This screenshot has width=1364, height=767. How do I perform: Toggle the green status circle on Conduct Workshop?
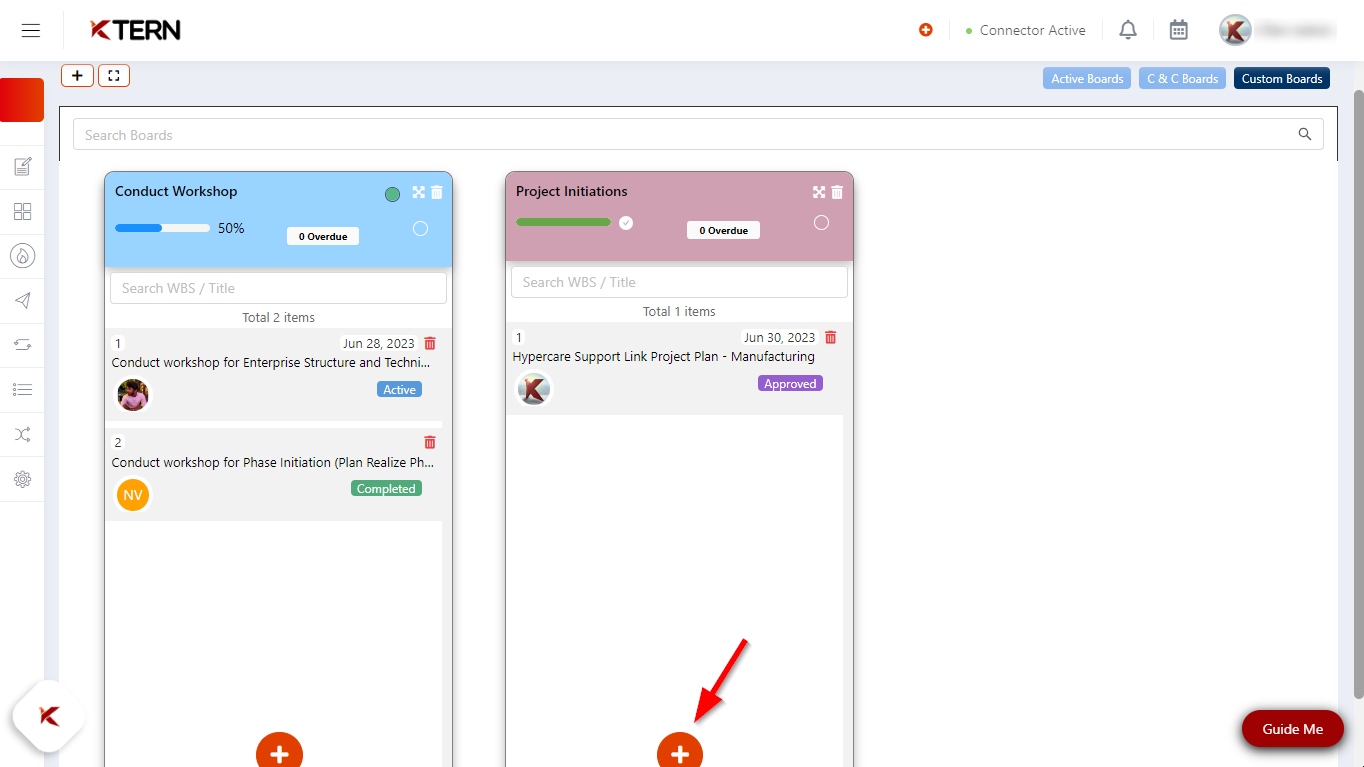(392, 194)
